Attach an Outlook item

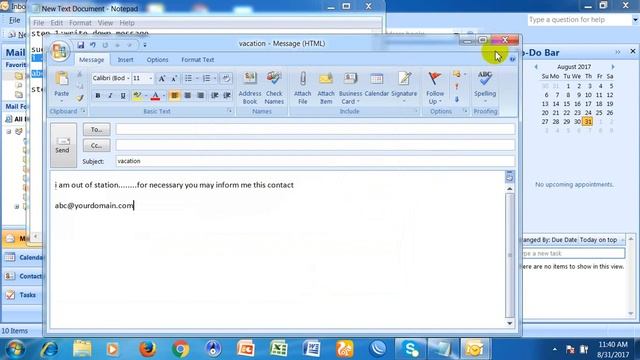[326, 88]
